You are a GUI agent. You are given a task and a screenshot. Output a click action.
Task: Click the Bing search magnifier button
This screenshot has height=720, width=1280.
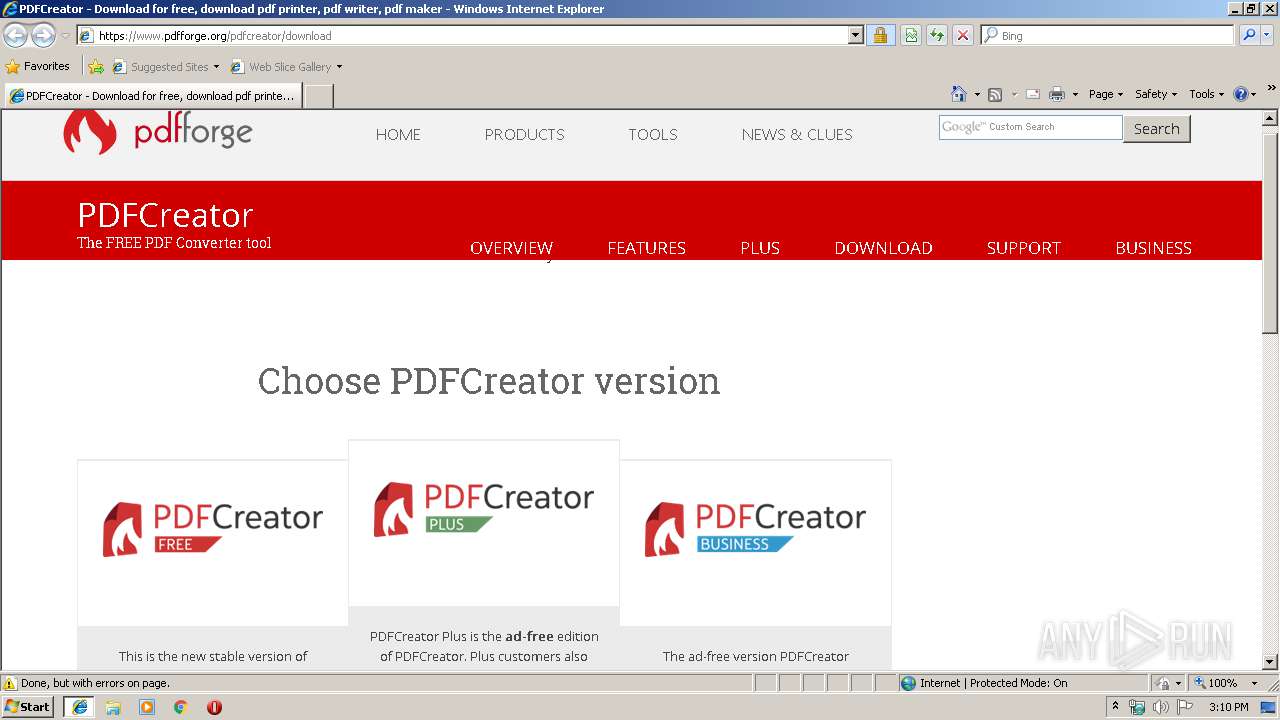coord(1249,35)
